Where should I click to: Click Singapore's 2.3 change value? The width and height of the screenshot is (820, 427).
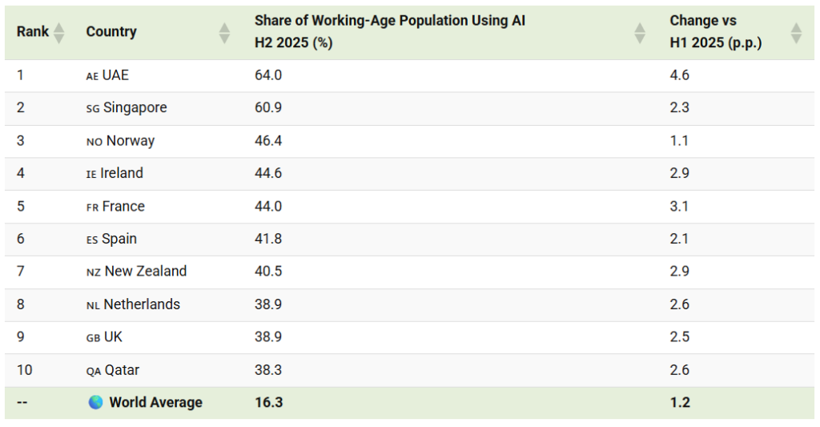click(x=679, y=108)
